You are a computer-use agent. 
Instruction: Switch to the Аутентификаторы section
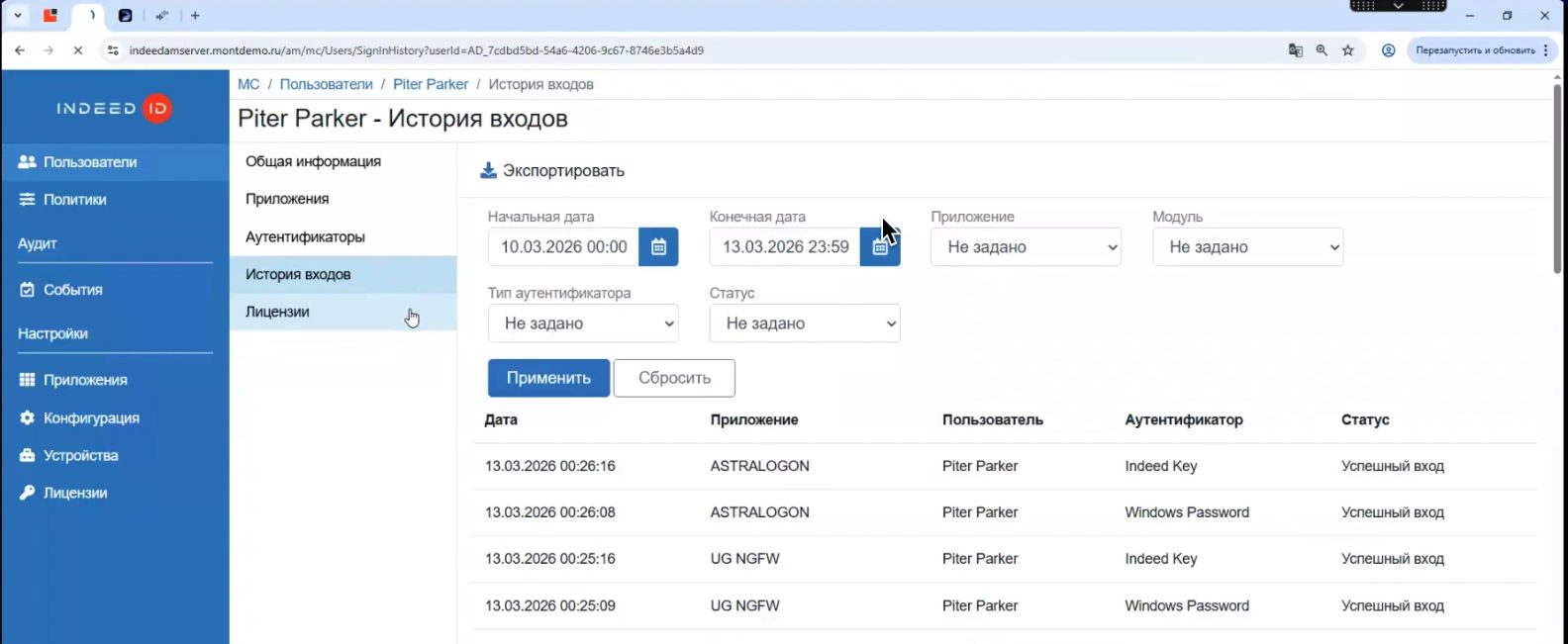coord(305,237)
